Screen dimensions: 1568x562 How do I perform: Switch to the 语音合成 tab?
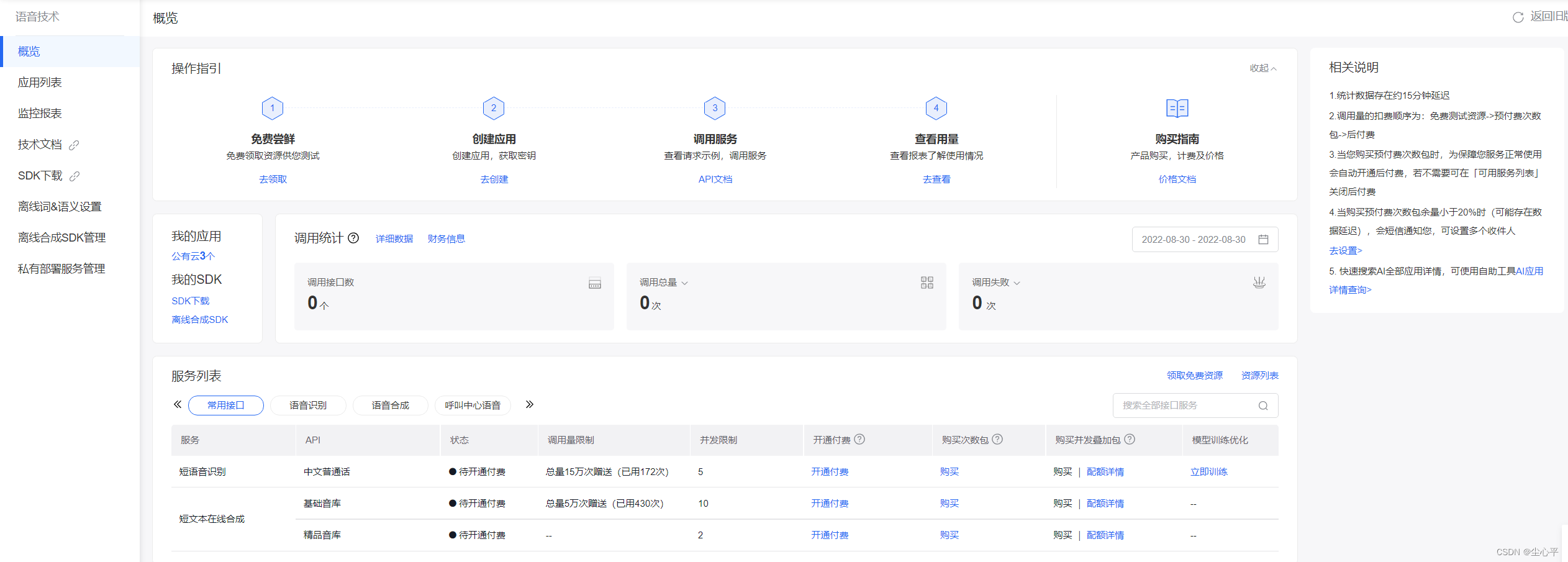tap(391, 406)
